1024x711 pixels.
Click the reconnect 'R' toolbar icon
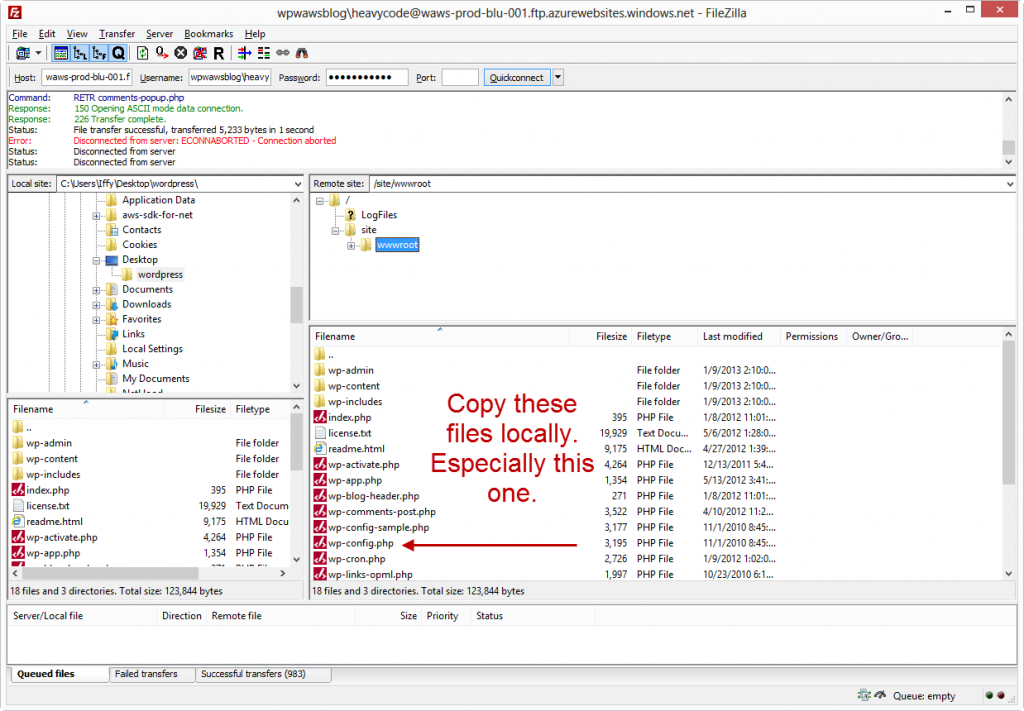point(218,53)
